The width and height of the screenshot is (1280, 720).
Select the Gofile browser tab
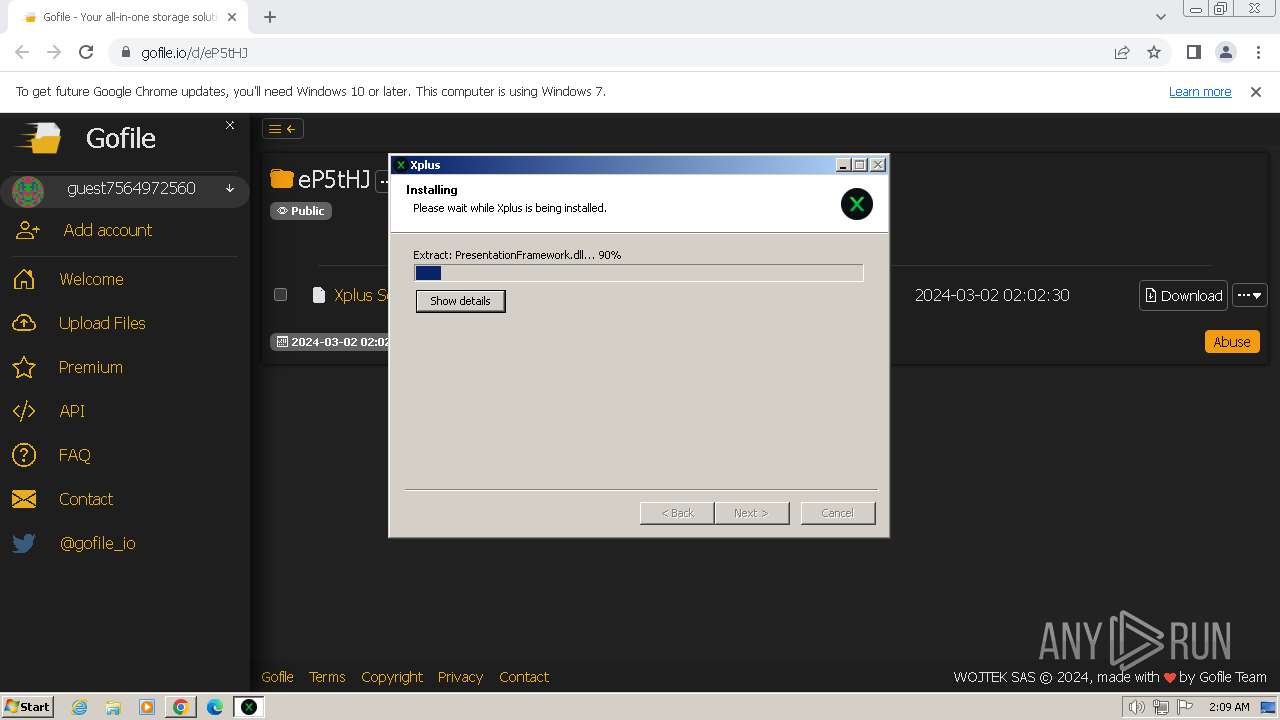(130, 17)
